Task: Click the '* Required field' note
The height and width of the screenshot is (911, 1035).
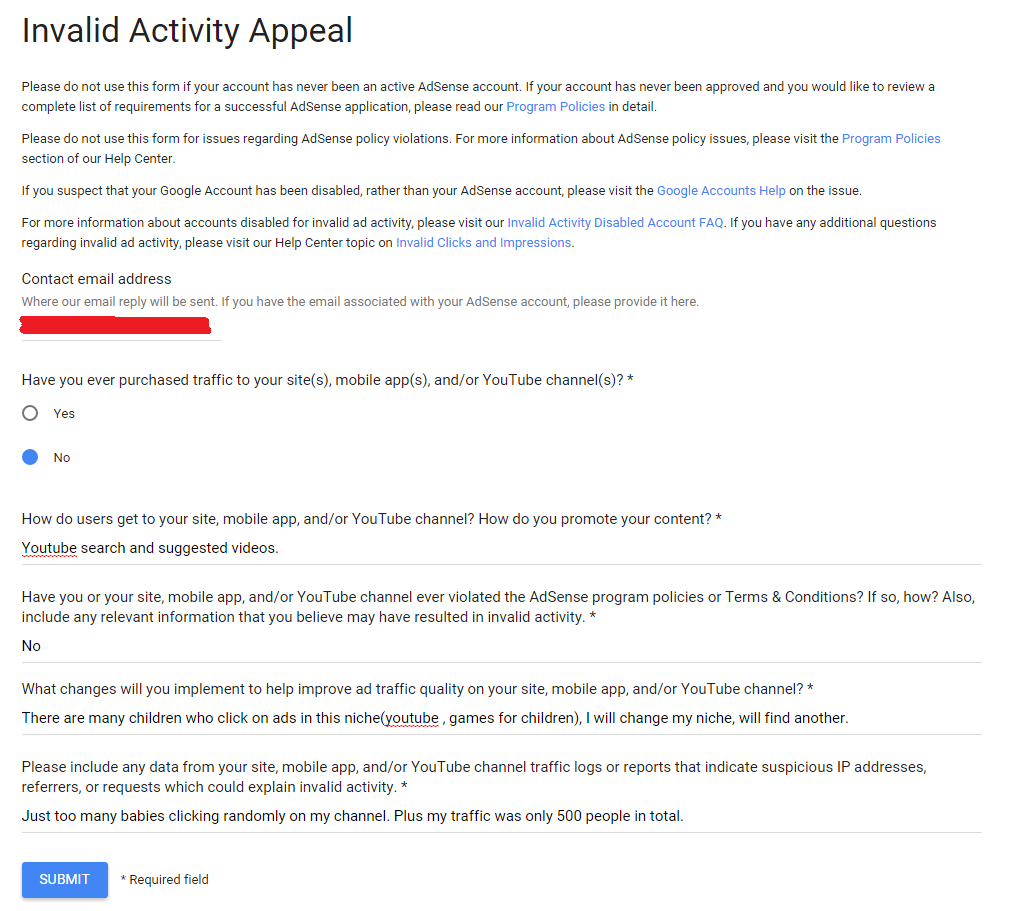Action: point(165,880)
